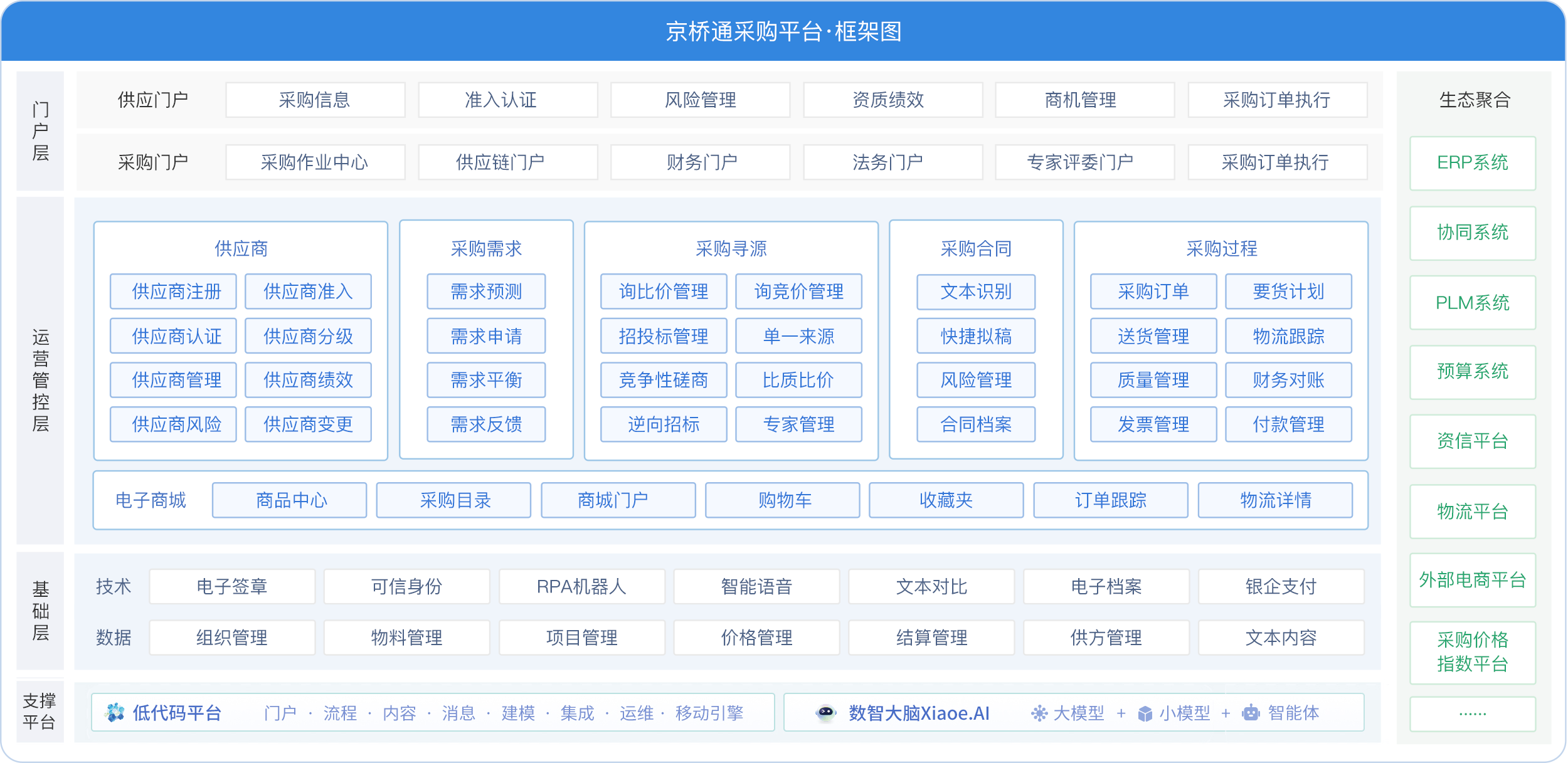Image resolution: width=1568 pixels, height=763 pixels.
Task: Click the 商品中心 e-mall box
Action: (x=289, y=500)
